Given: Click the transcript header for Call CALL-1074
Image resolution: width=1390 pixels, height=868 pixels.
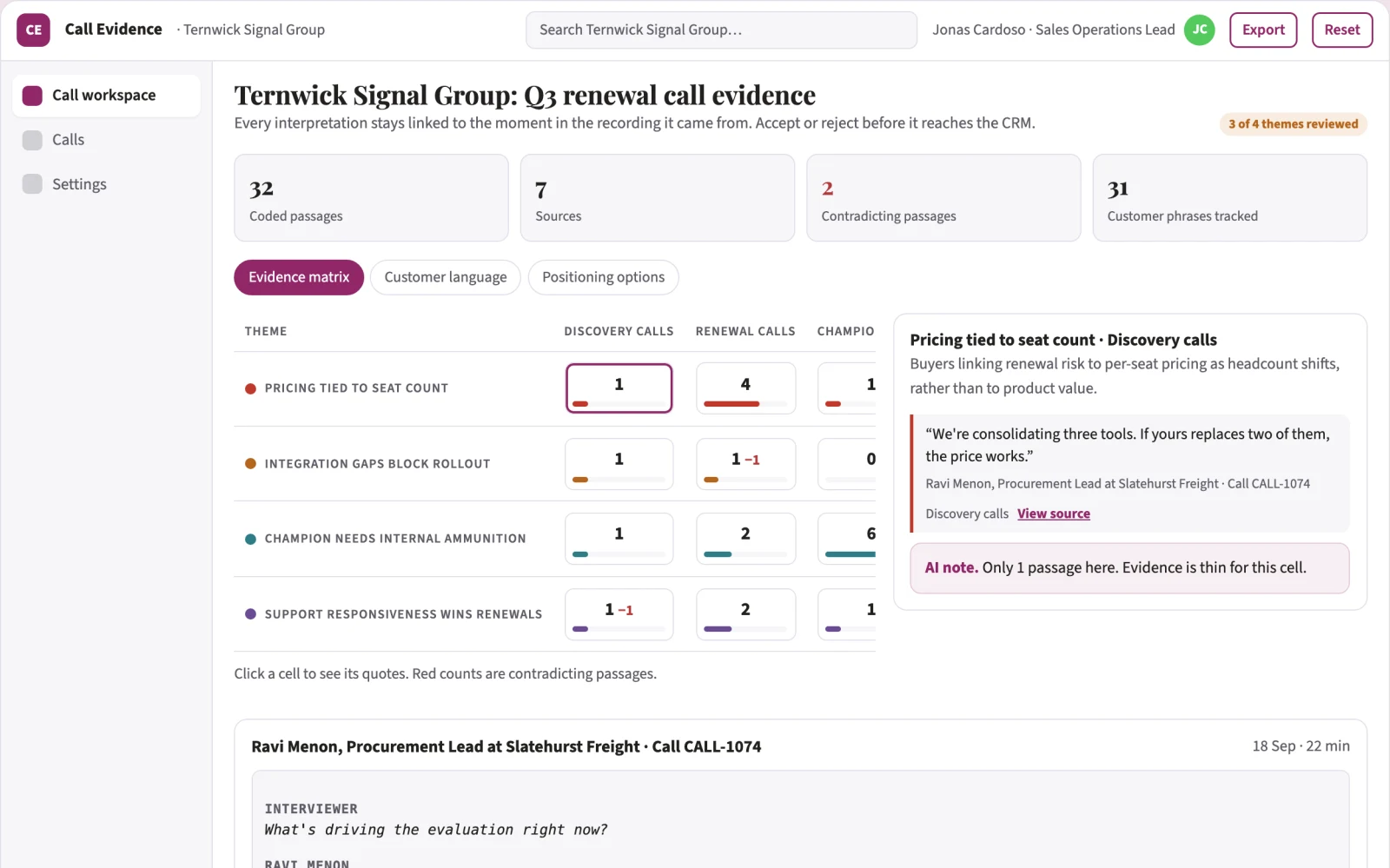Looking at the screenshot, I should click(506, 746).
